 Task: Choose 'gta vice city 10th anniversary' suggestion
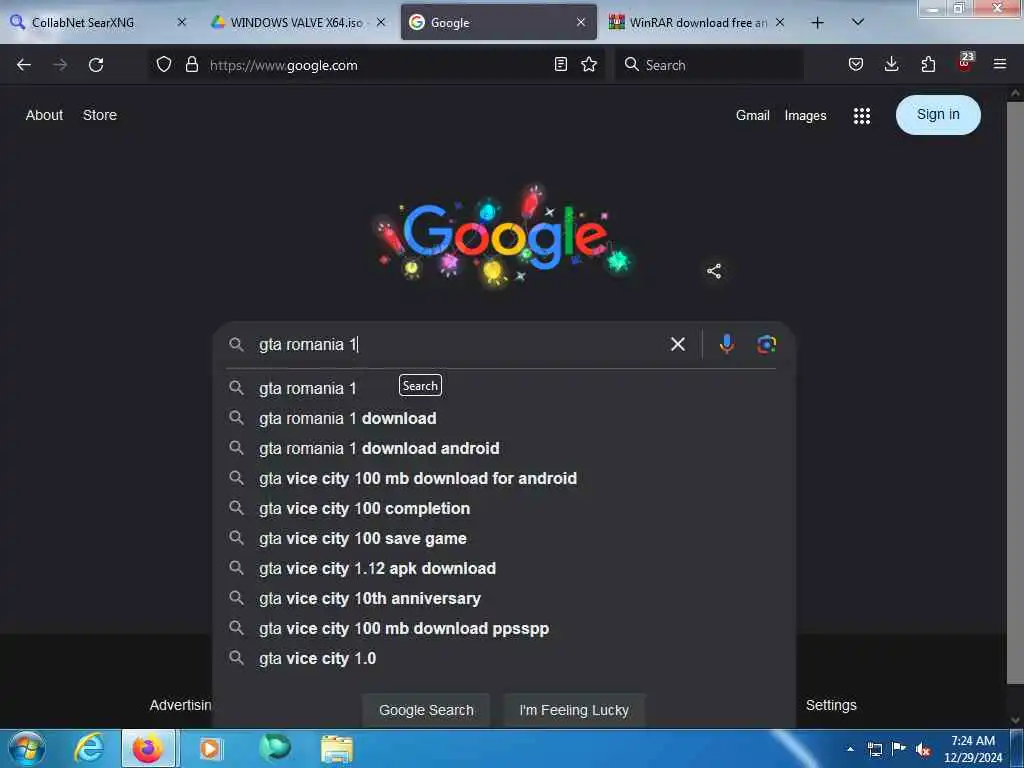tap(503, 598)
